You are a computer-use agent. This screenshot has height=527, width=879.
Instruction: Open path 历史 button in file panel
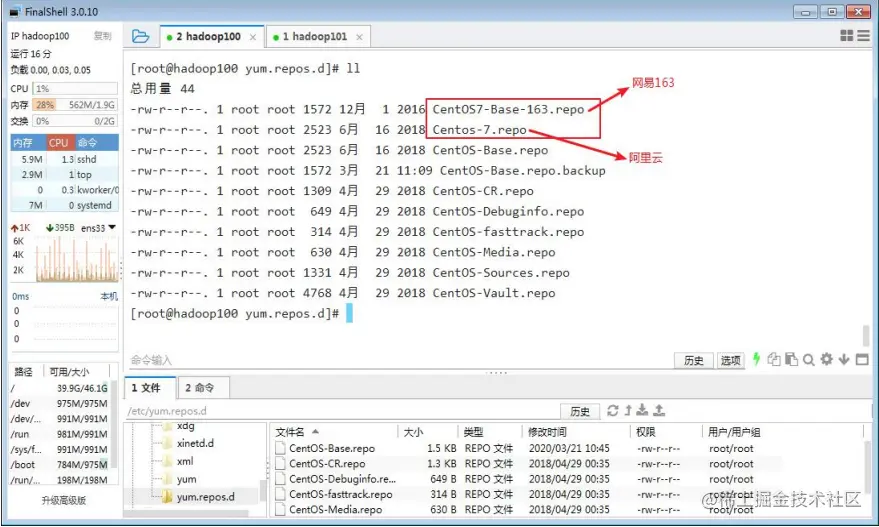point(580,411)
